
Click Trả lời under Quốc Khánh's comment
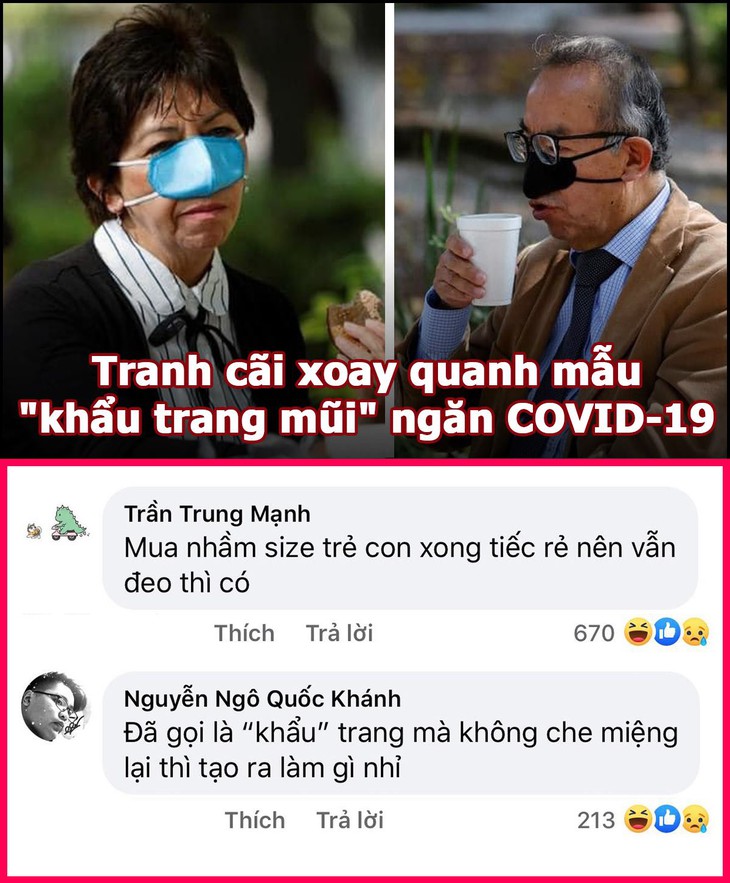click(x=350, y=820)
